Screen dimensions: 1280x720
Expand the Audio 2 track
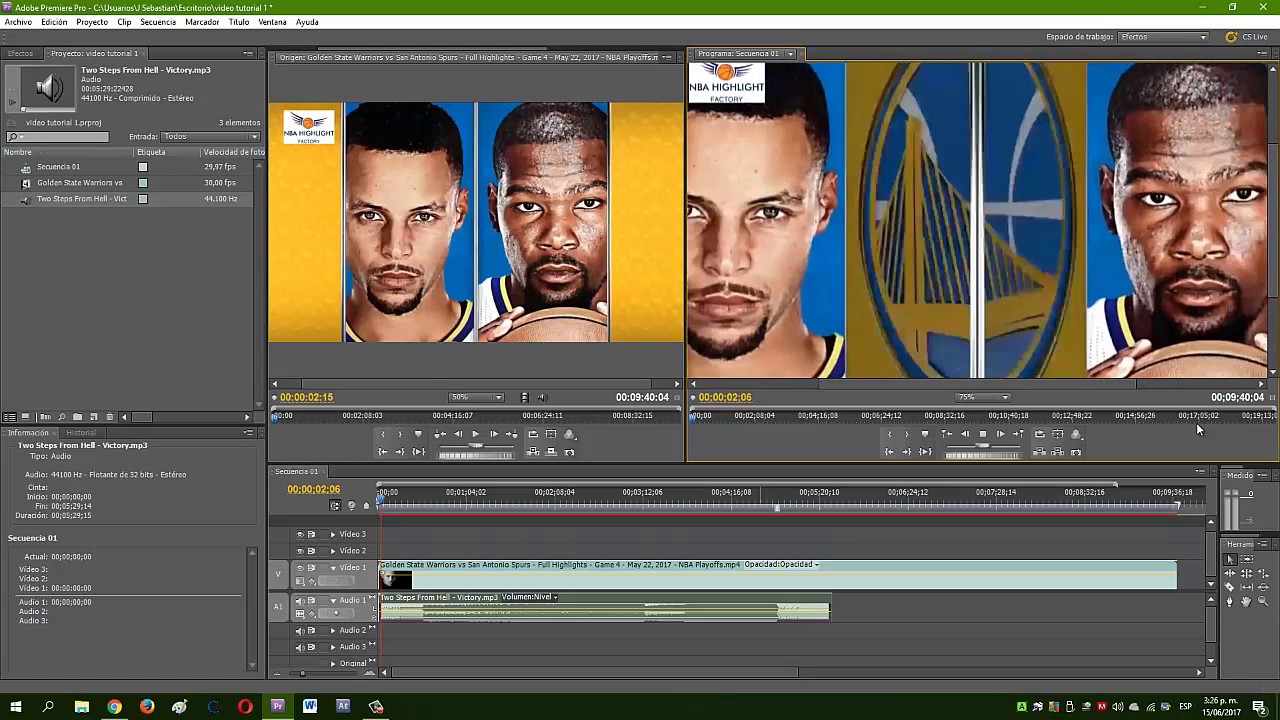[333, 630]
